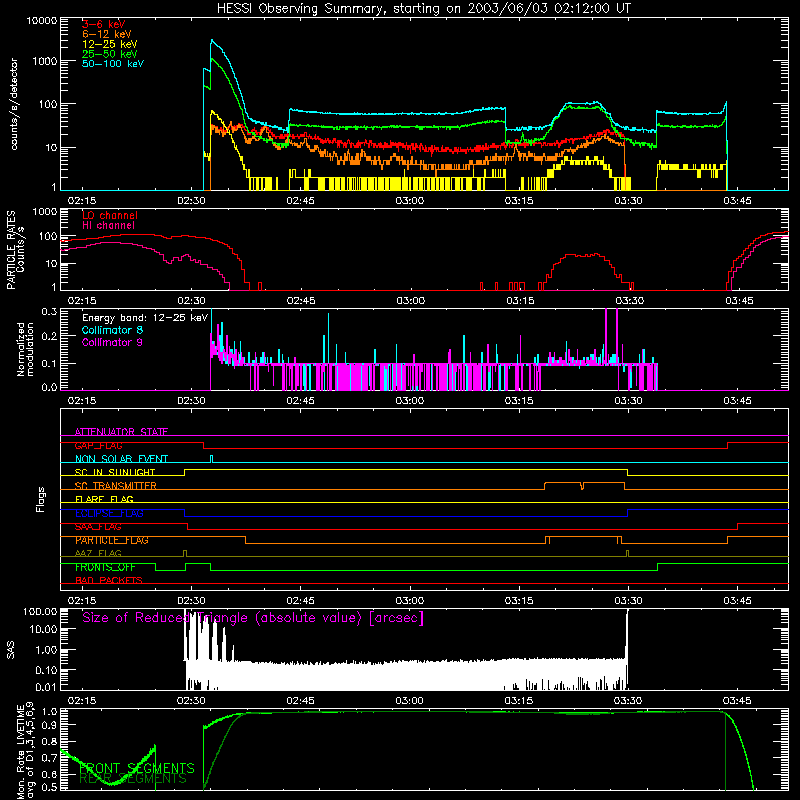Select the 3-6 keV legend label

pyautogui.click(x=104, y=24)
